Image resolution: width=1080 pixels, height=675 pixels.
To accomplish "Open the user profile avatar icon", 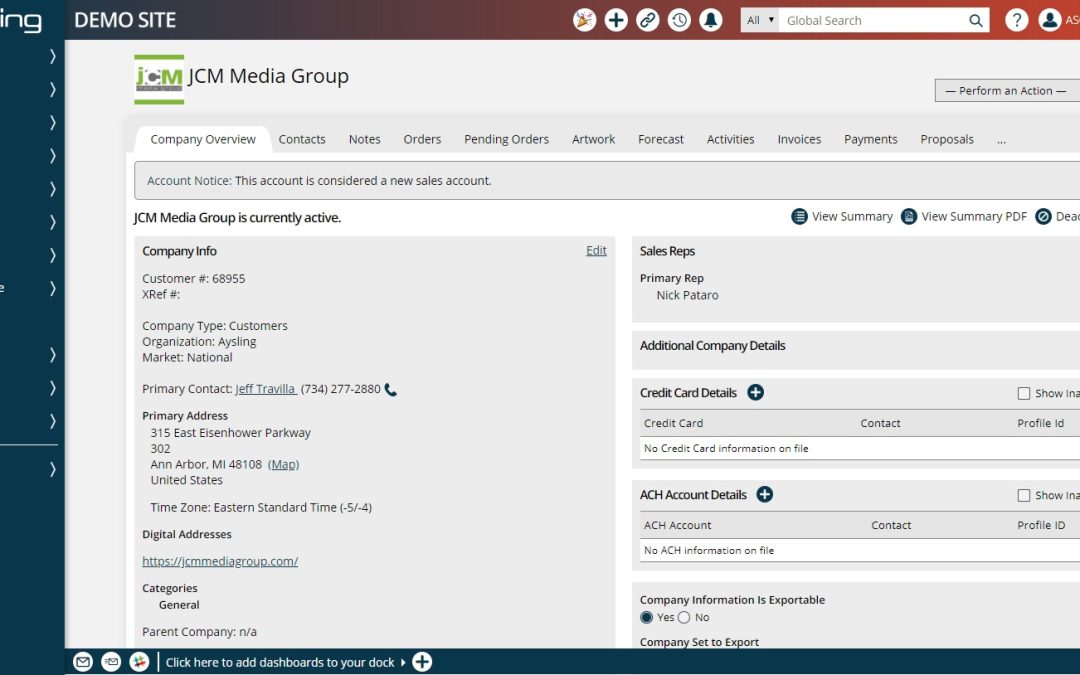I will pos(1050,20).
